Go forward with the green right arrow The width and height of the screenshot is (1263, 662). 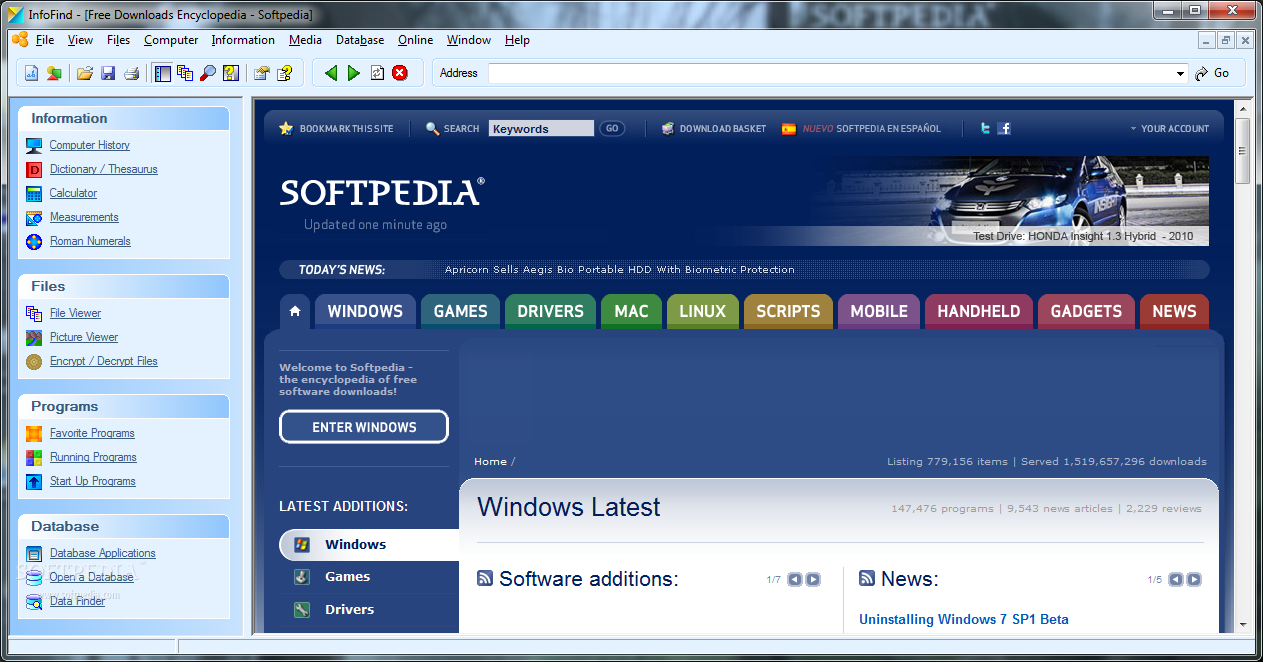click(354, 73)
